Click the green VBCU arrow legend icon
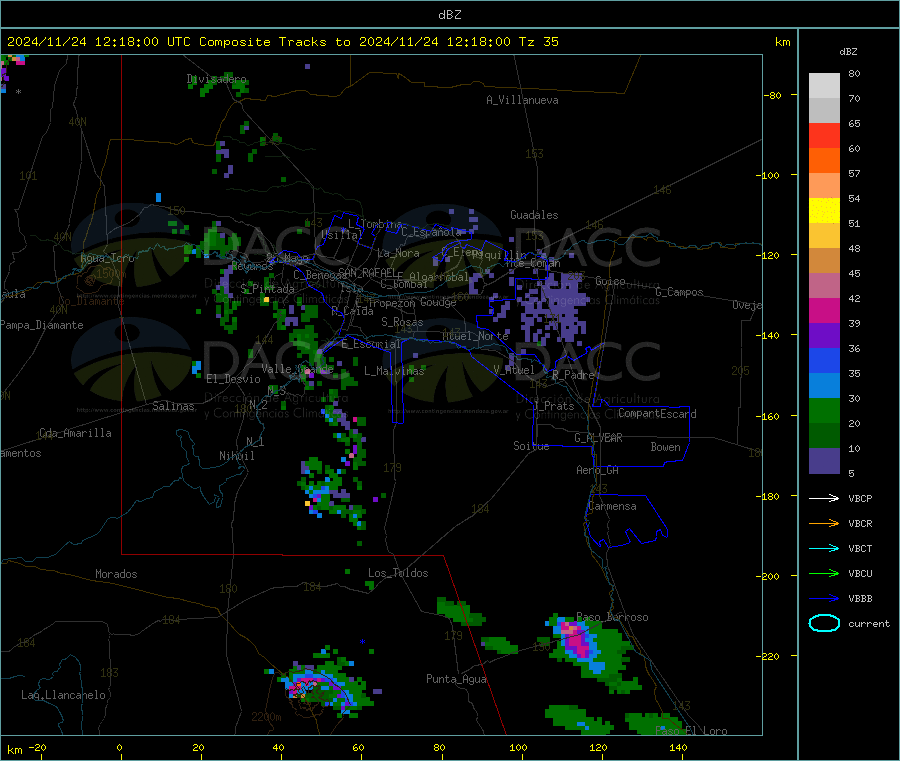 (x=824, y=573)
